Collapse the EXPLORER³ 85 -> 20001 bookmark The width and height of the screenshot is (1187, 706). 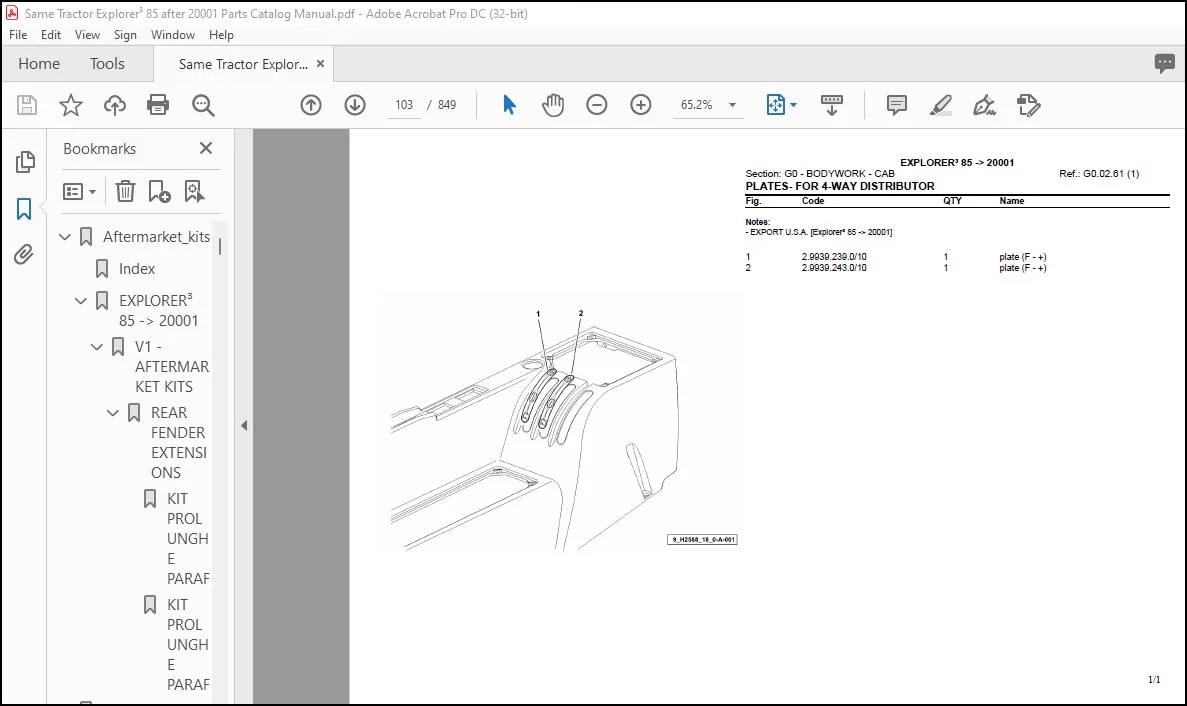pos(81,300)
